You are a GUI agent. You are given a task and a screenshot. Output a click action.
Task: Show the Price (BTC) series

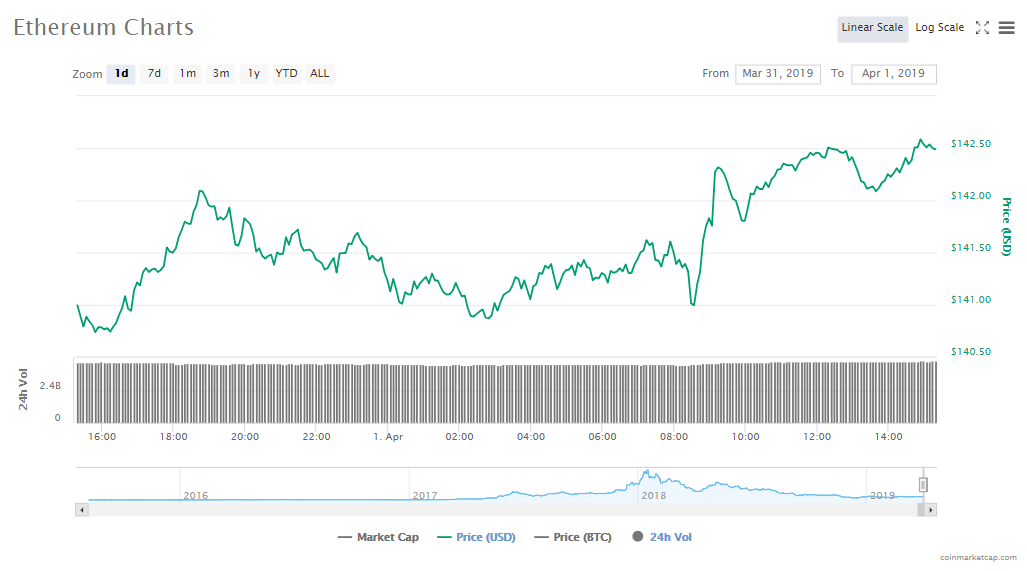pyautogui.click(x=574, y=537)
